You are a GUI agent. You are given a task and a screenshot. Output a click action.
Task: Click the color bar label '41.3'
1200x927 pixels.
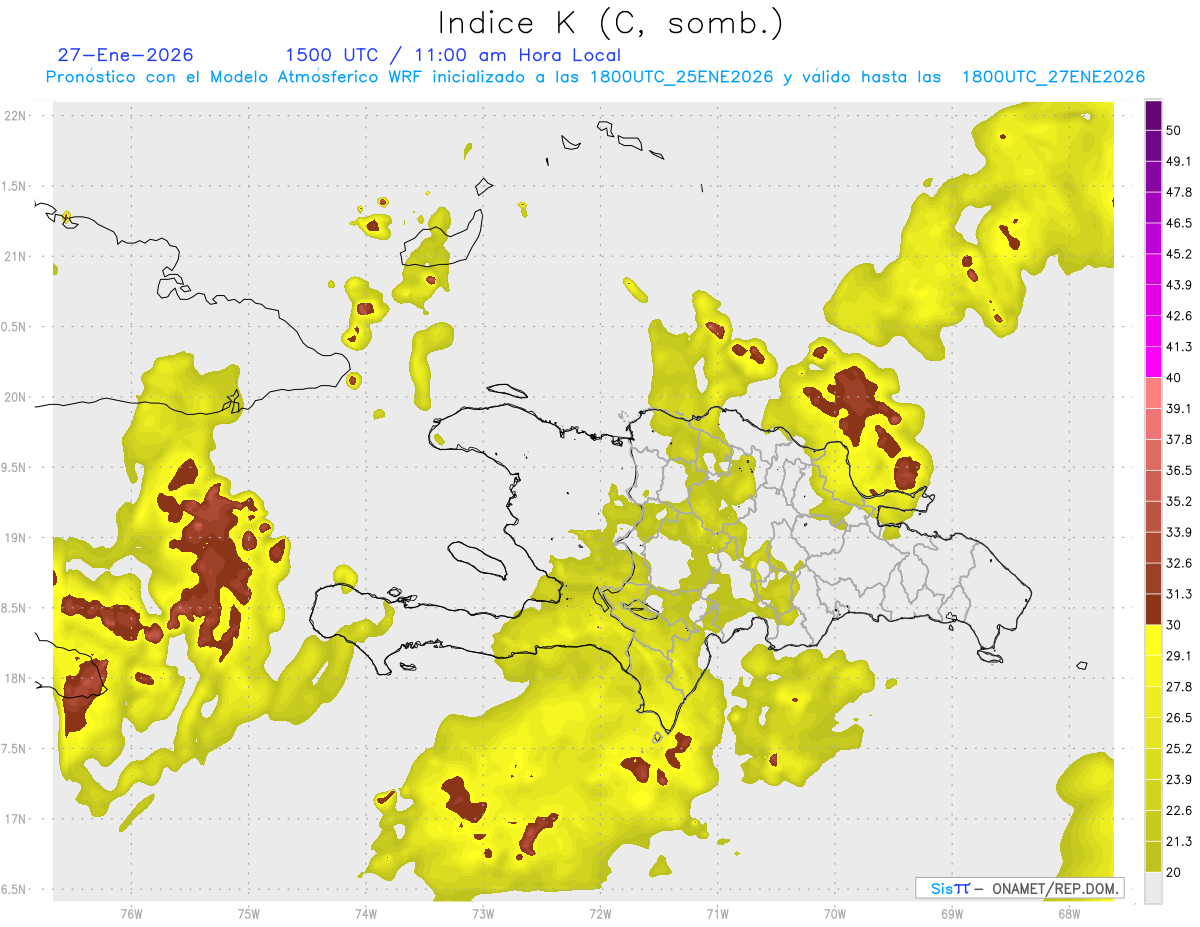pos(1179,347)
